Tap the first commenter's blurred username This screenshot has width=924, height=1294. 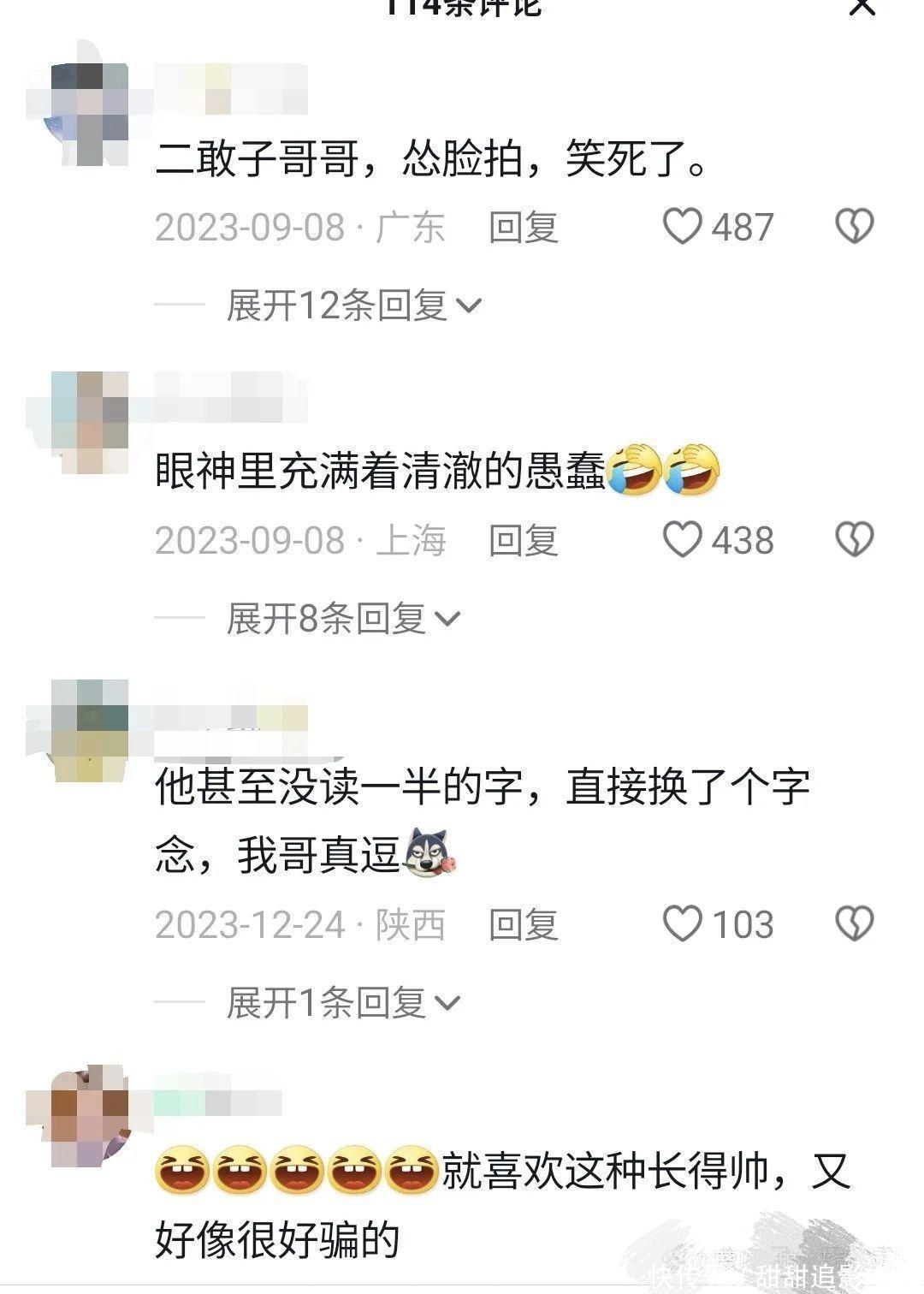click(x=231, y=89)
